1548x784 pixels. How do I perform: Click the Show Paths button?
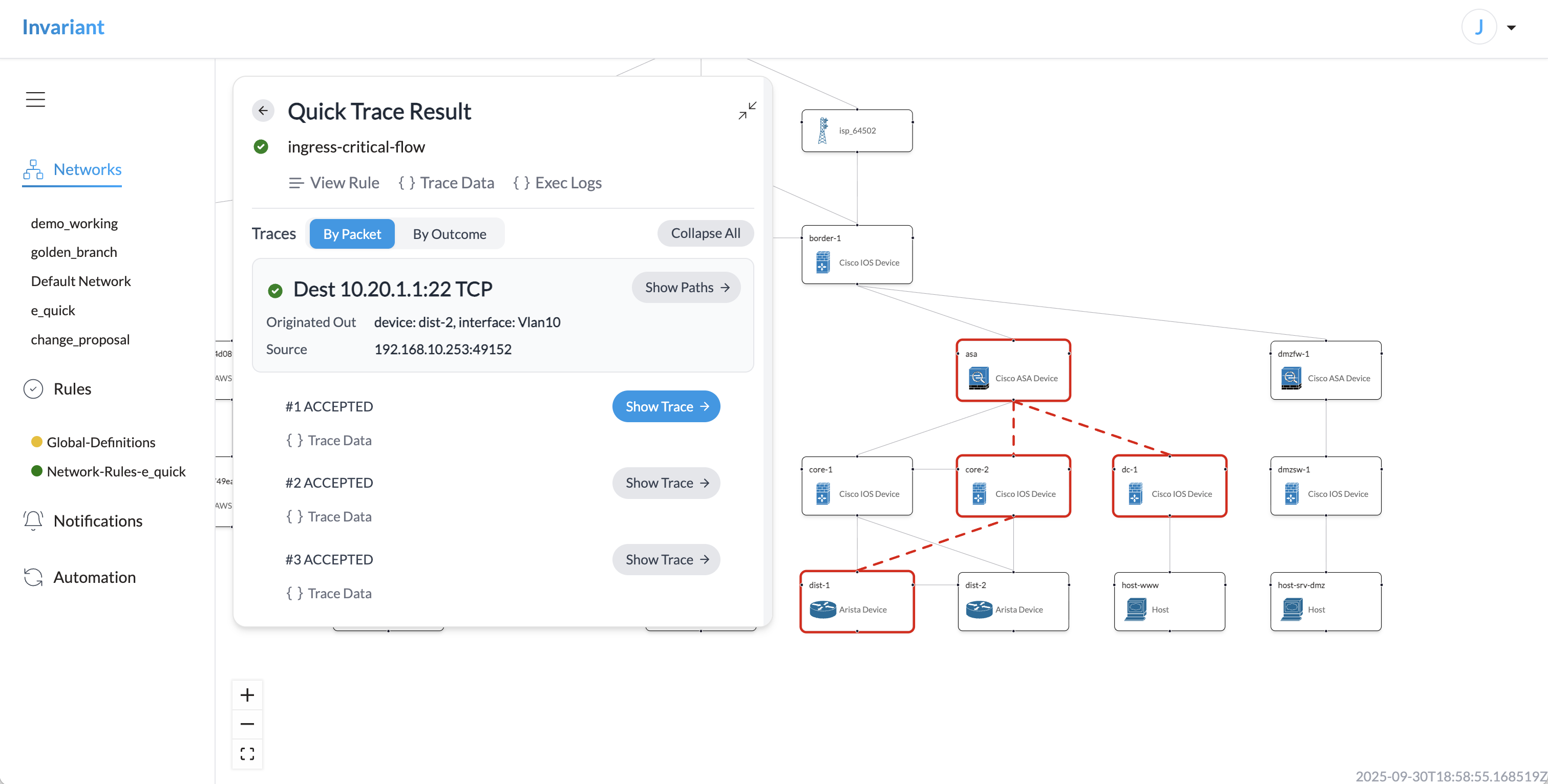[686, 288]
